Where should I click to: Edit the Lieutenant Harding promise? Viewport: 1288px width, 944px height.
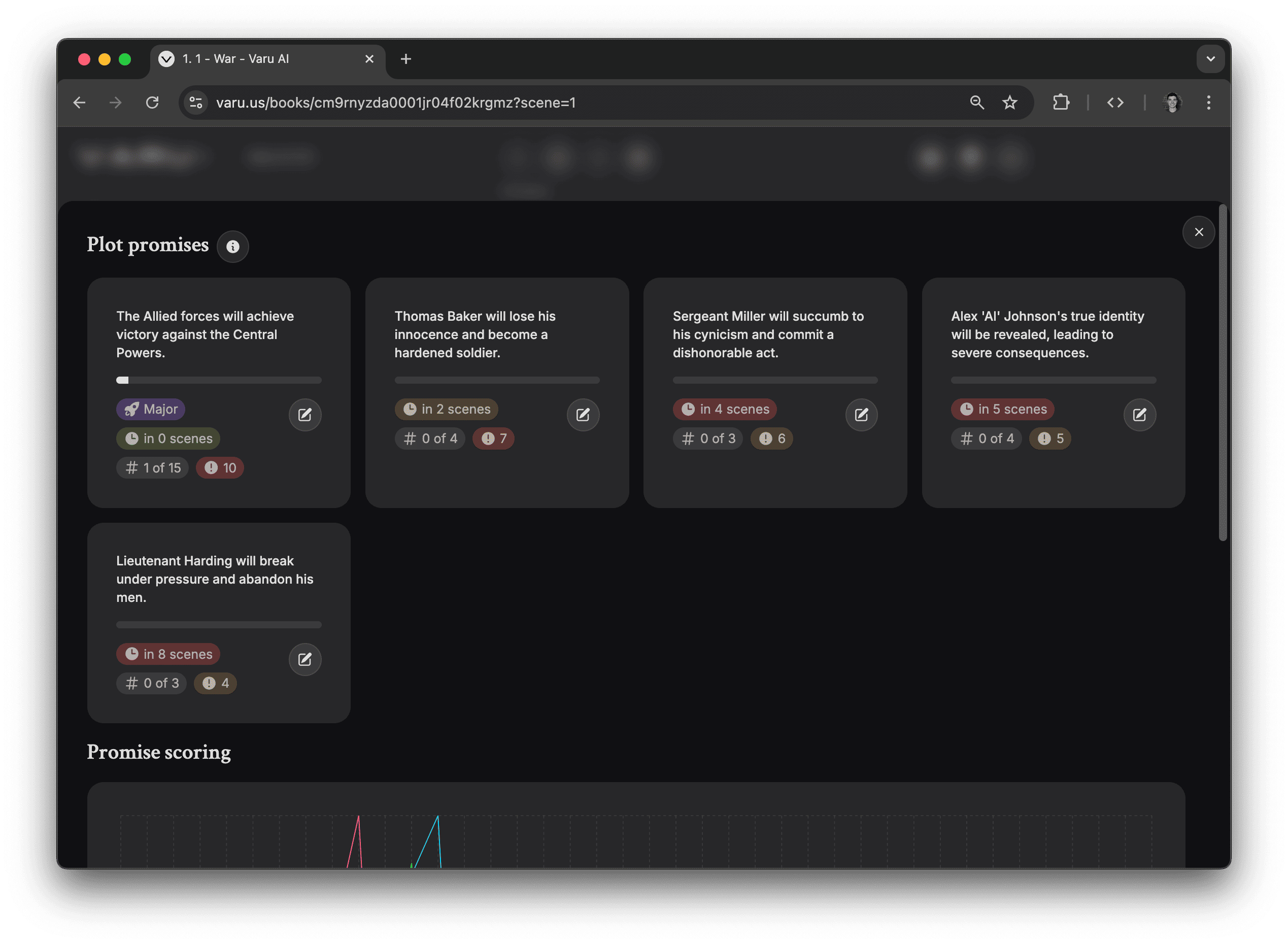305,659
